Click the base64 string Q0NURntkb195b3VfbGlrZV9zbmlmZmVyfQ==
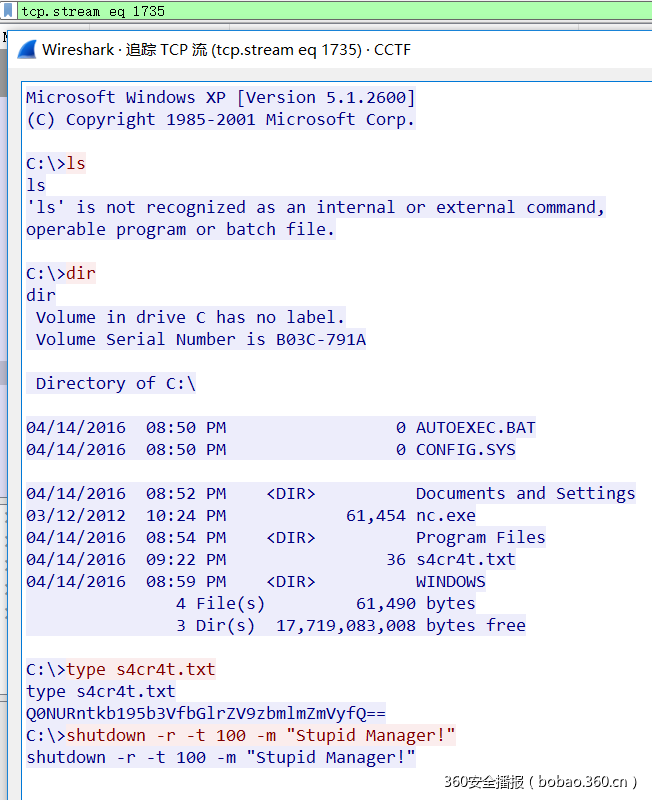The width and height of the screenshot is (652, 800). coord(206,713)
